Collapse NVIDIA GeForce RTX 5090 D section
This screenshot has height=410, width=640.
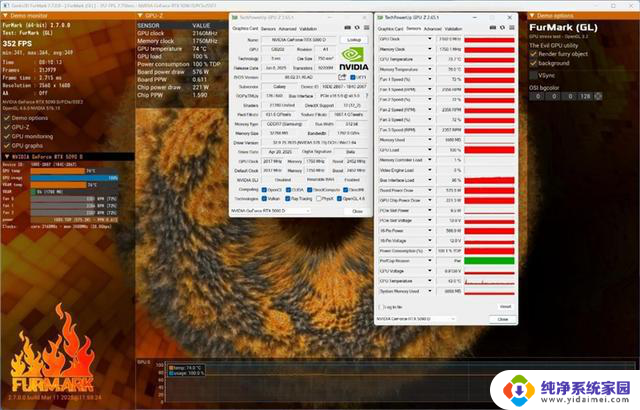click(7, 156)
